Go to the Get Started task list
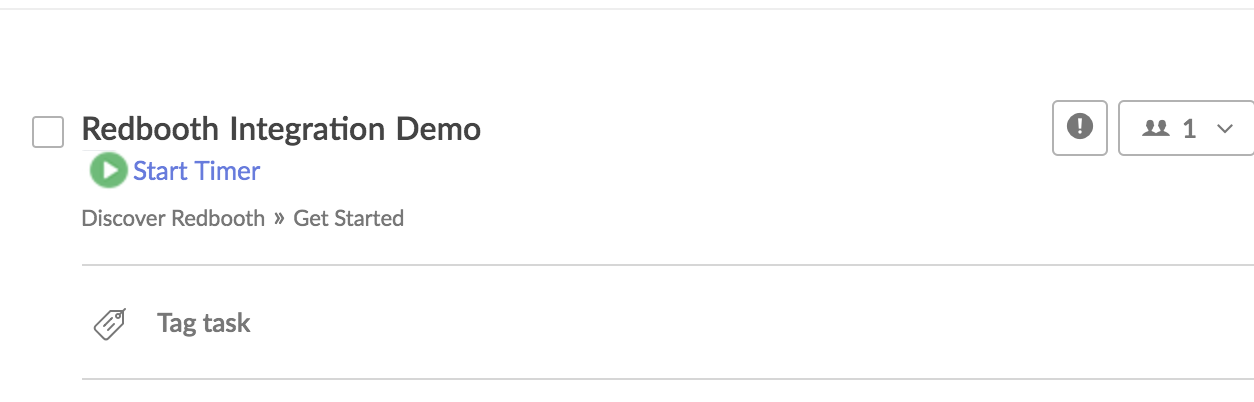The height and width of the screenshot is (402, 1254). [x=348, y=218]
